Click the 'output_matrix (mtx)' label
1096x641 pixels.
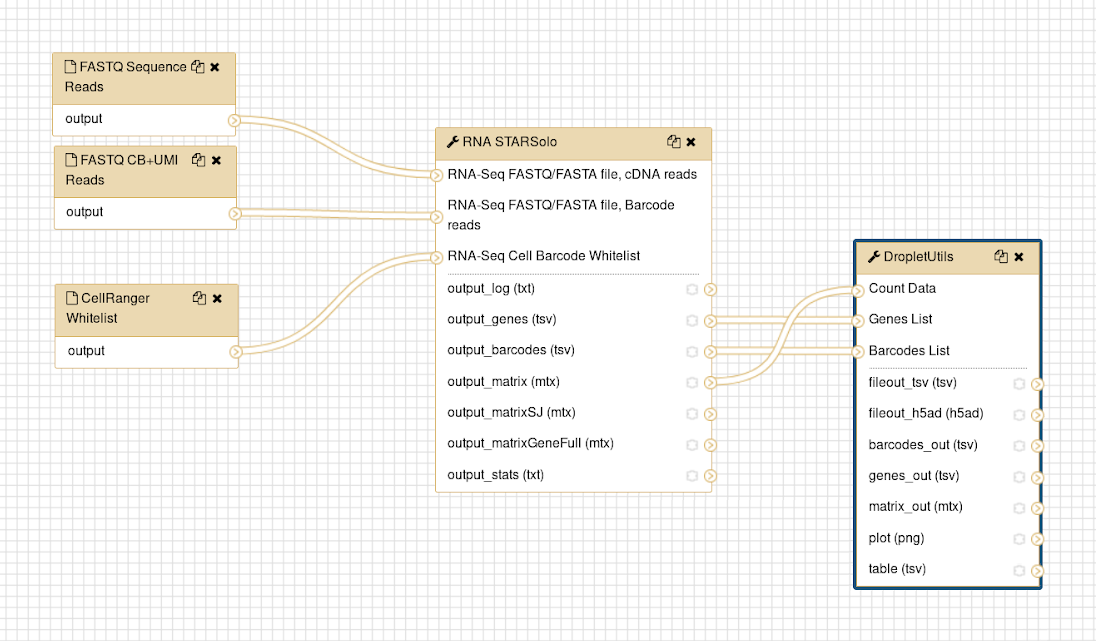coord(503,382)
